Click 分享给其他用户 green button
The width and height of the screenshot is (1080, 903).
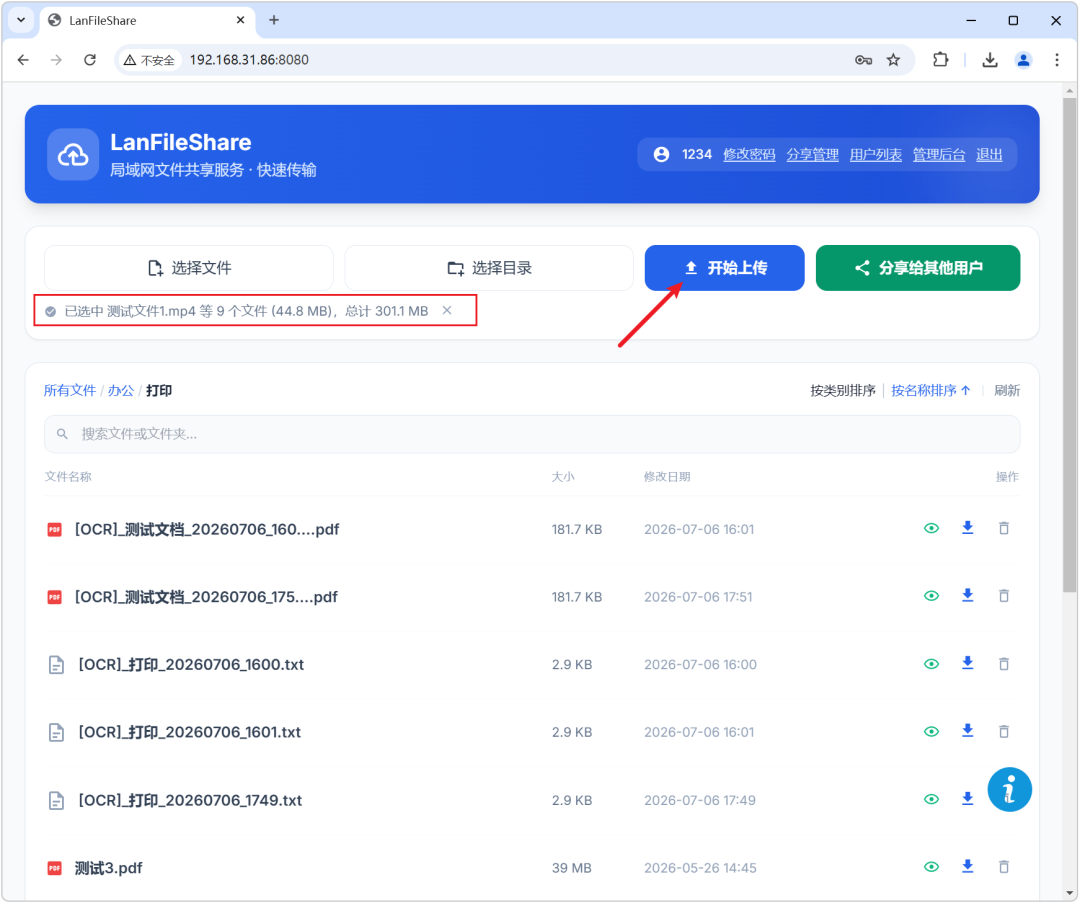click(x=918, y=268)
